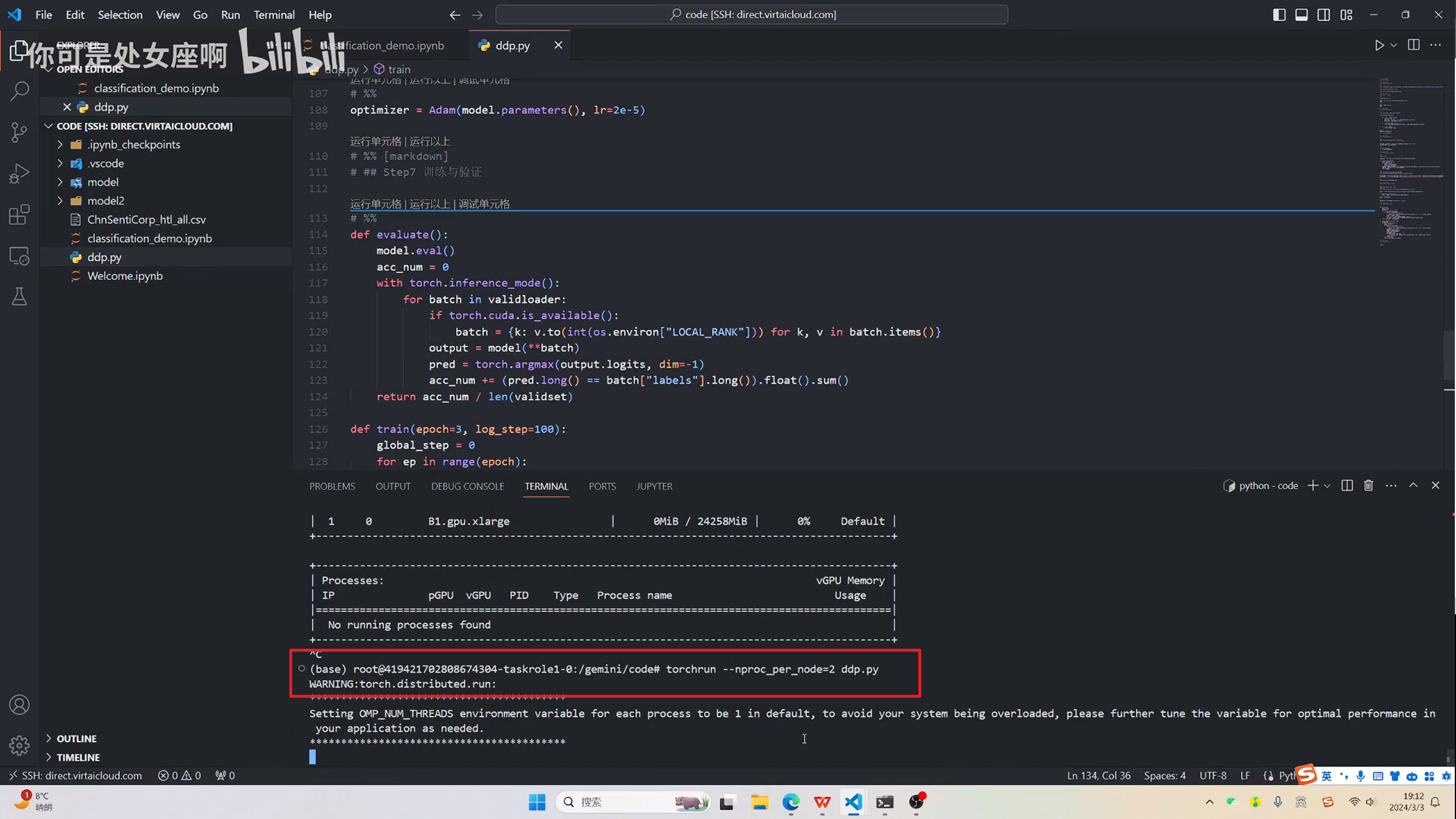Maximize the panel size with chevron
Viewport: 1456px width, 819px height.
(x=1413, y=485)
